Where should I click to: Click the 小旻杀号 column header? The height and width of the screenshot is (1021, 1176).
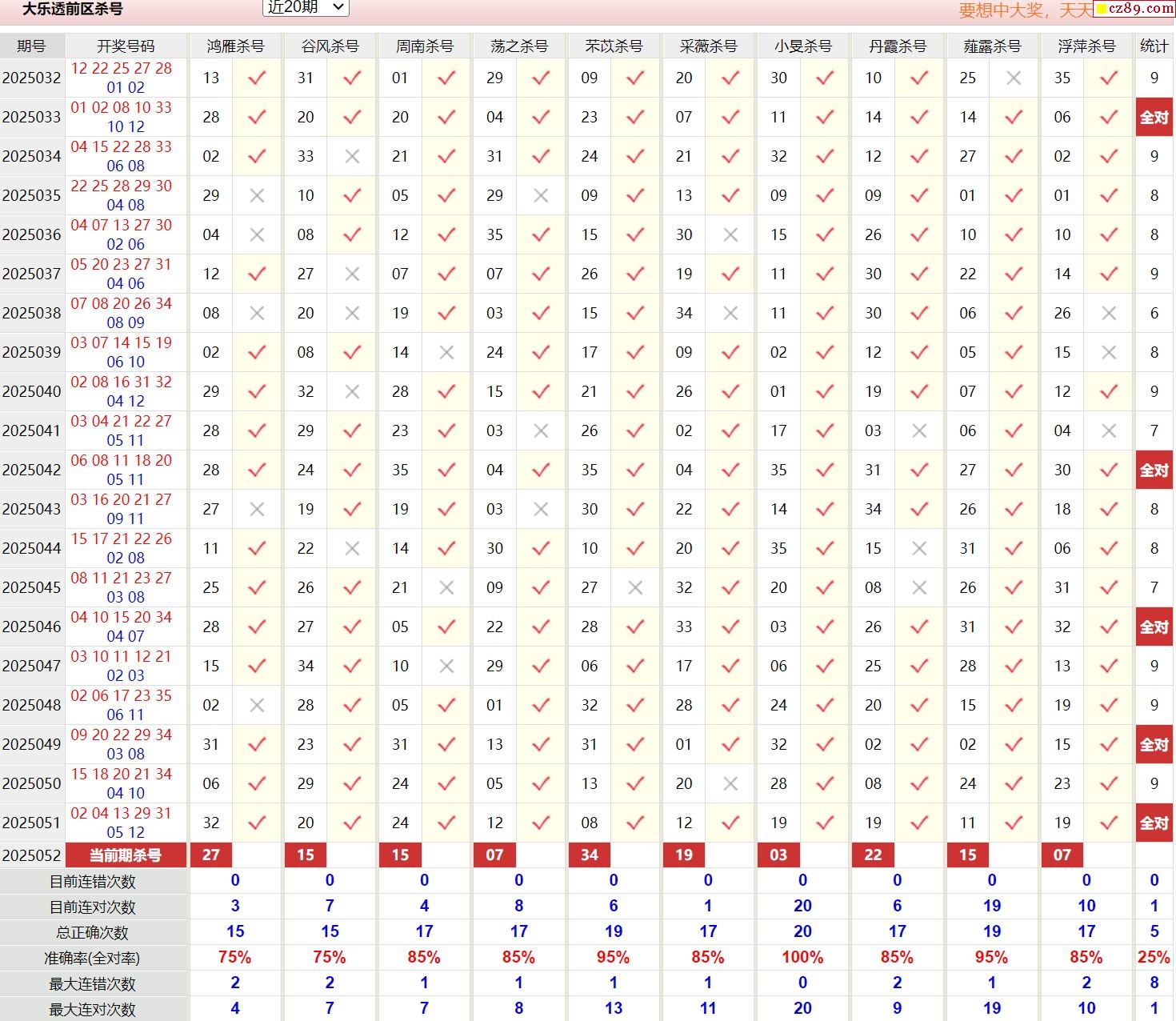click(802, 46)
